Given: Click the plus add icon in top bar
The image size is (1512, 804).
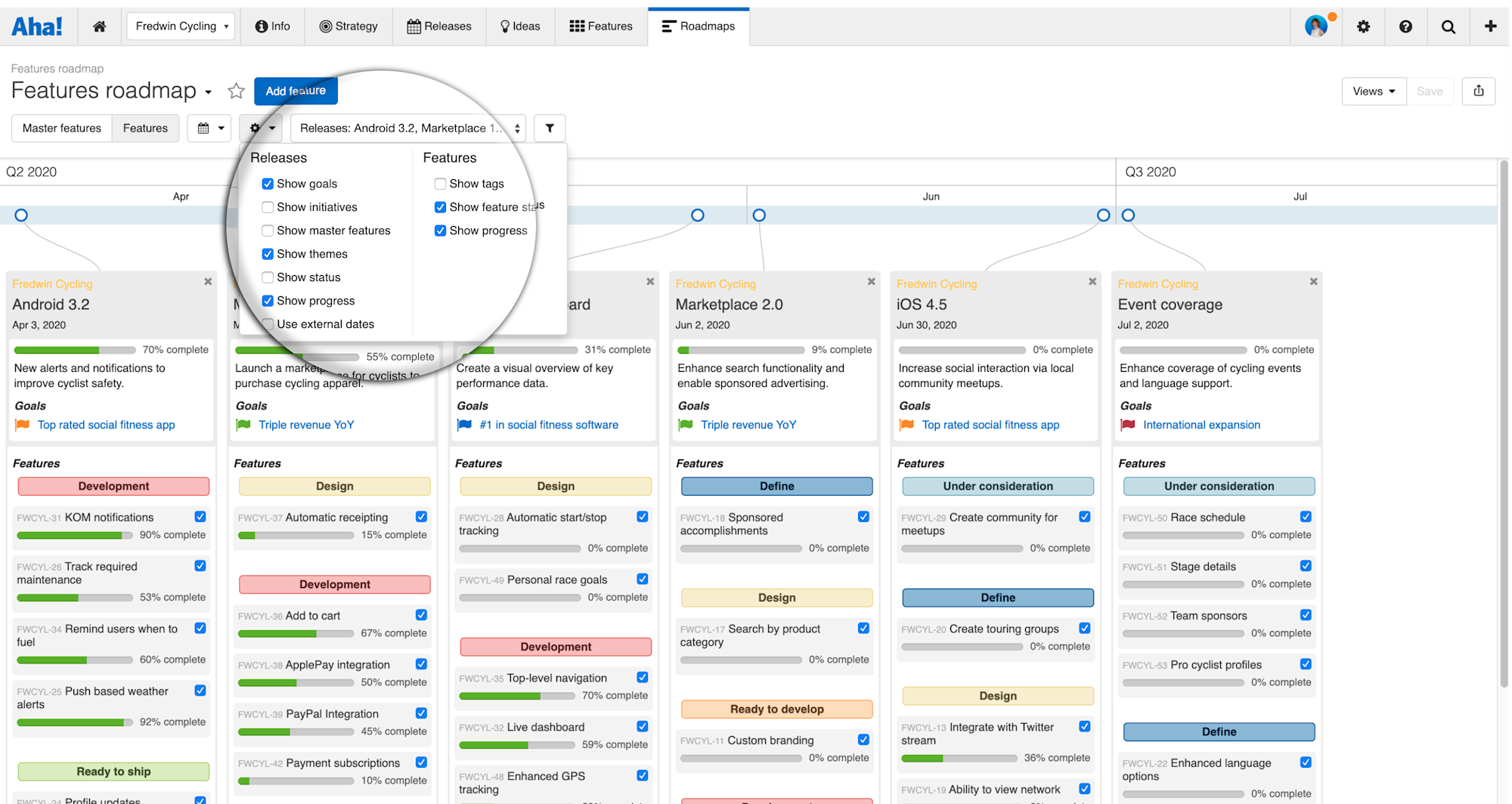Looking at the screenshot, I should pyautogui.click(x=1490, y=26).
